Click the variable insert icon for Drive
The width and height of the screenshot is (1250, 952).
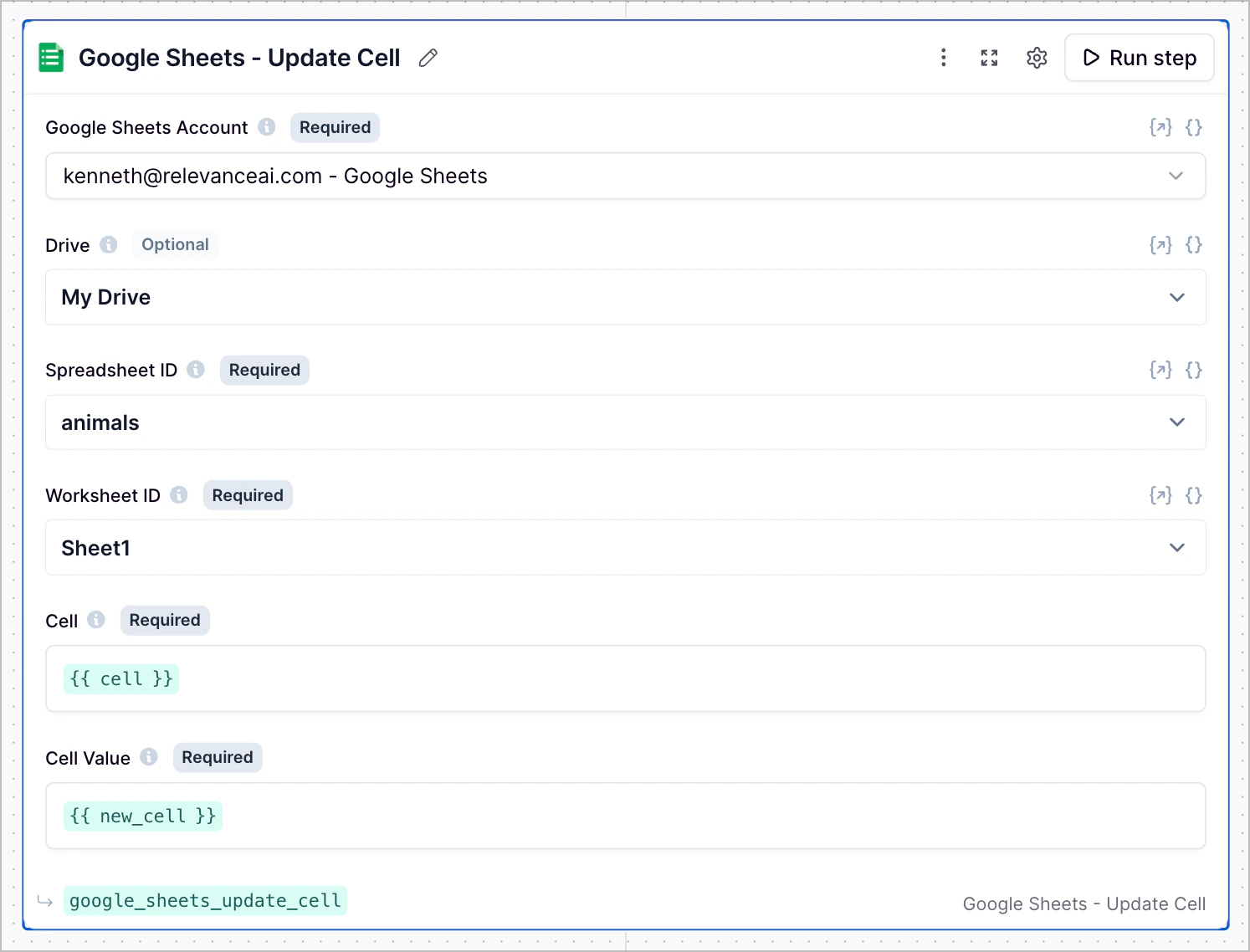[1160, 244]
